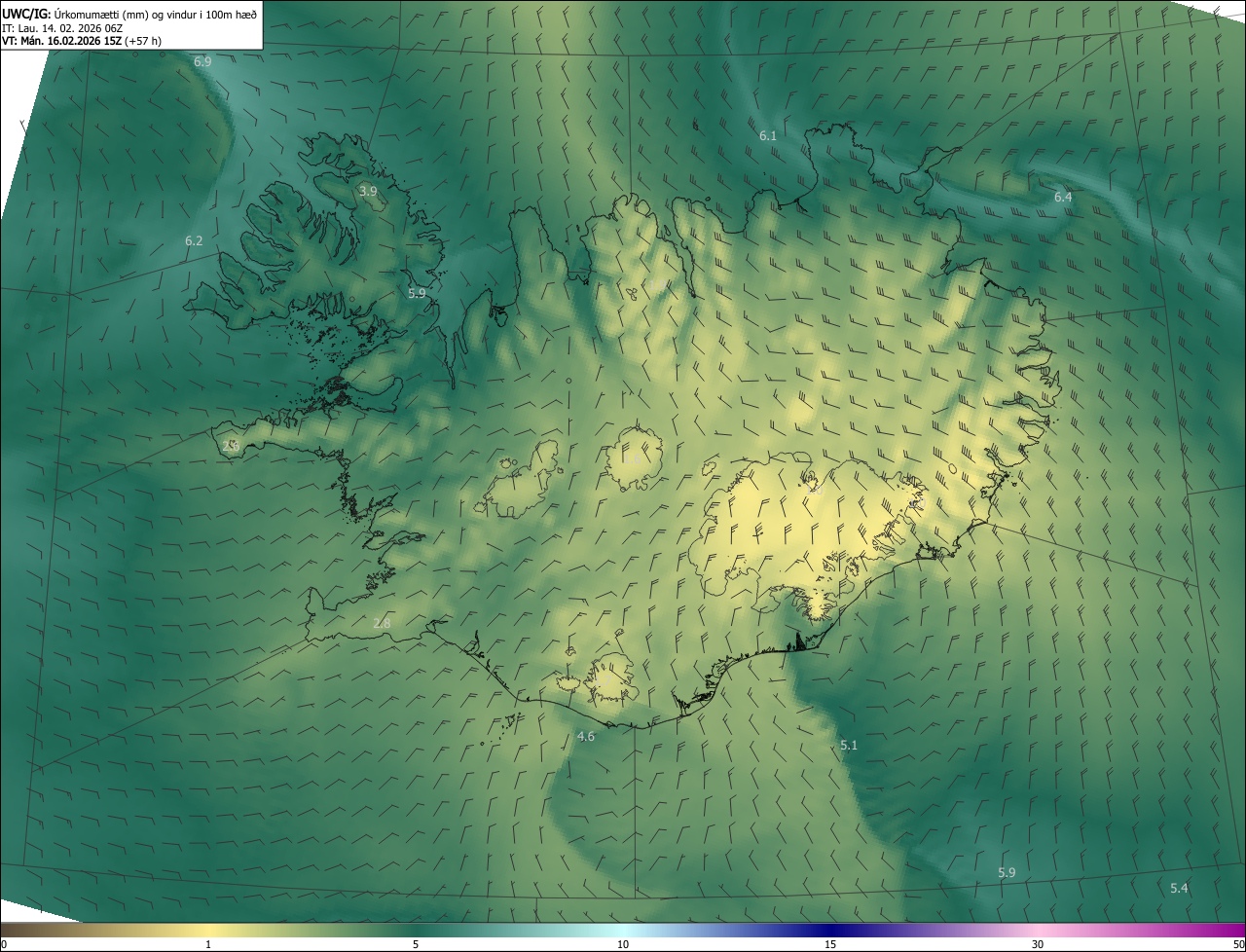Click the 10 tick on the color scale
The width and height of the screenshot is (1246, 952).
point(623,945)
